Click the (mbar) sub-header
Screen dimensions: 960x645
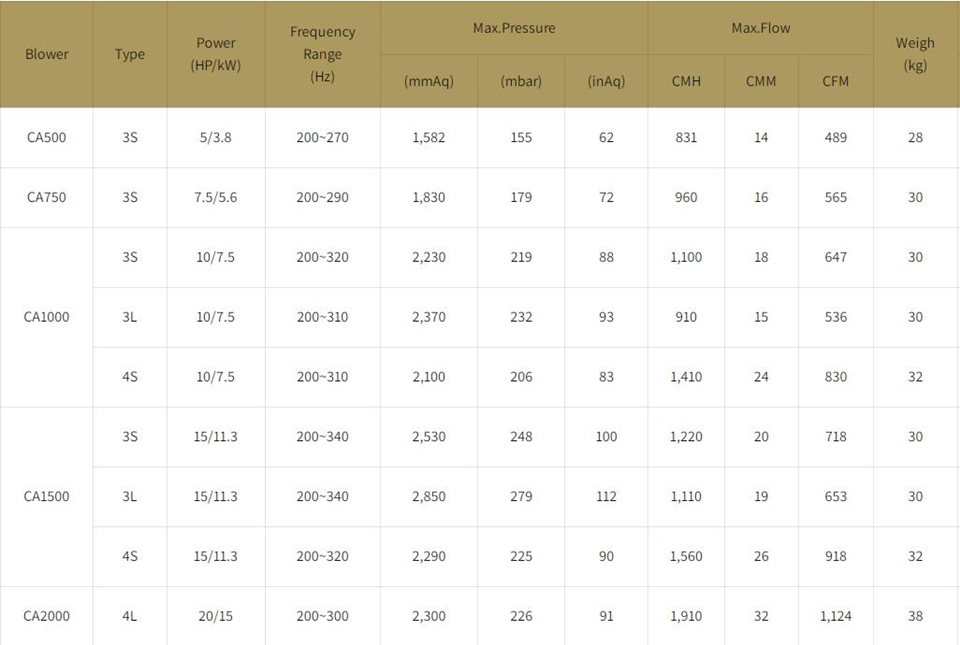[521, 81]
